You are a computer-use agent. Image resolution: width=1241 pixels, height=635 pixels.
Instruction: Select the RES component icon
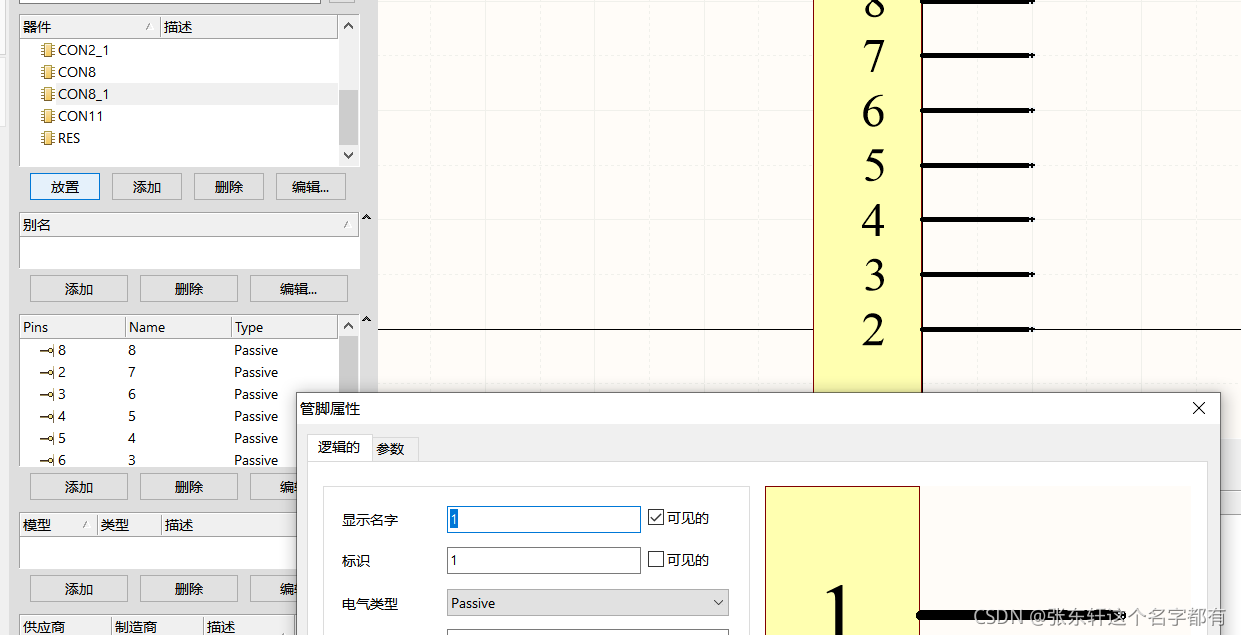[48, 138]
